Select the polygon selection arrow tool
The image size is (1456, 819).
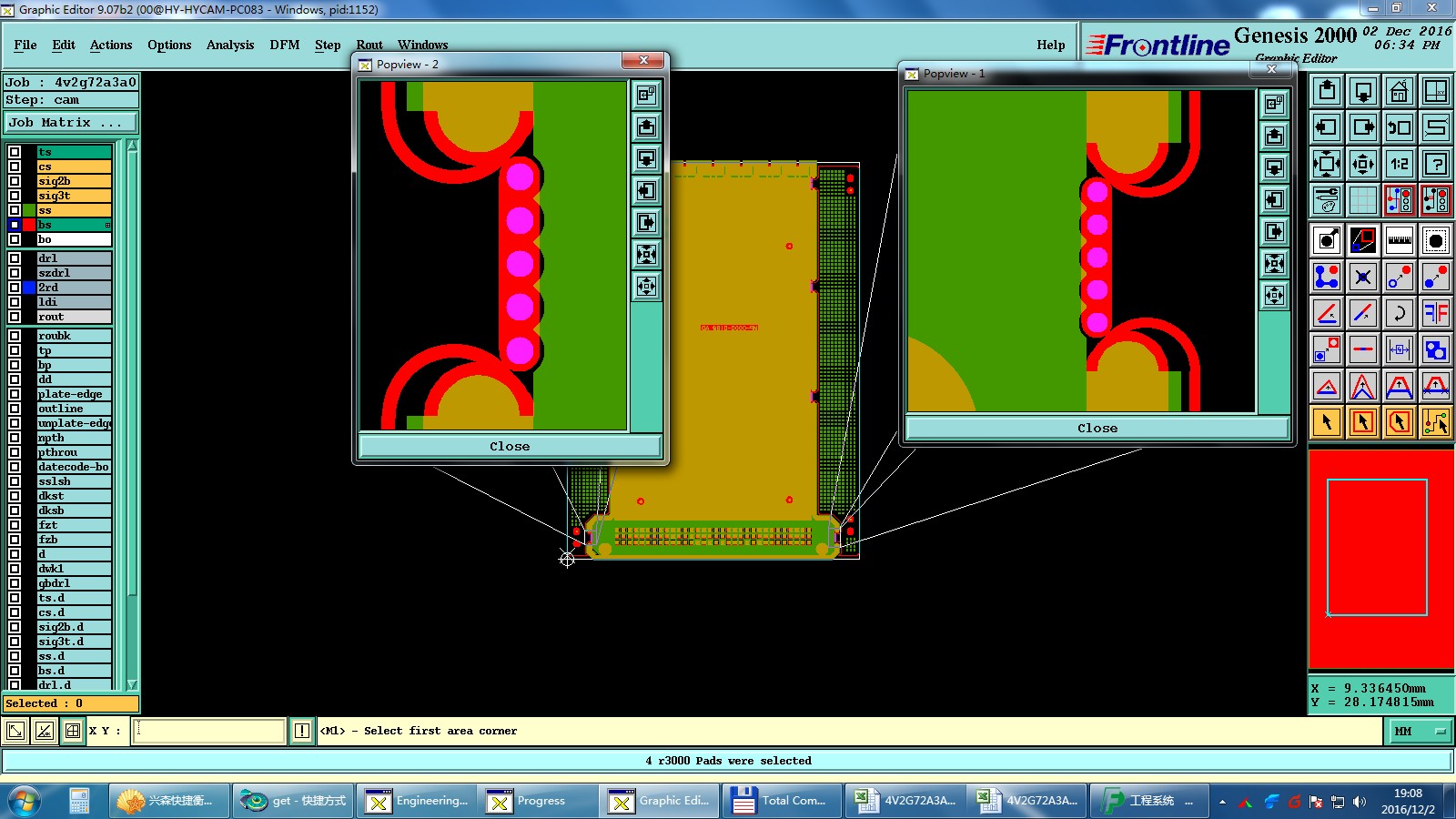1400,422
